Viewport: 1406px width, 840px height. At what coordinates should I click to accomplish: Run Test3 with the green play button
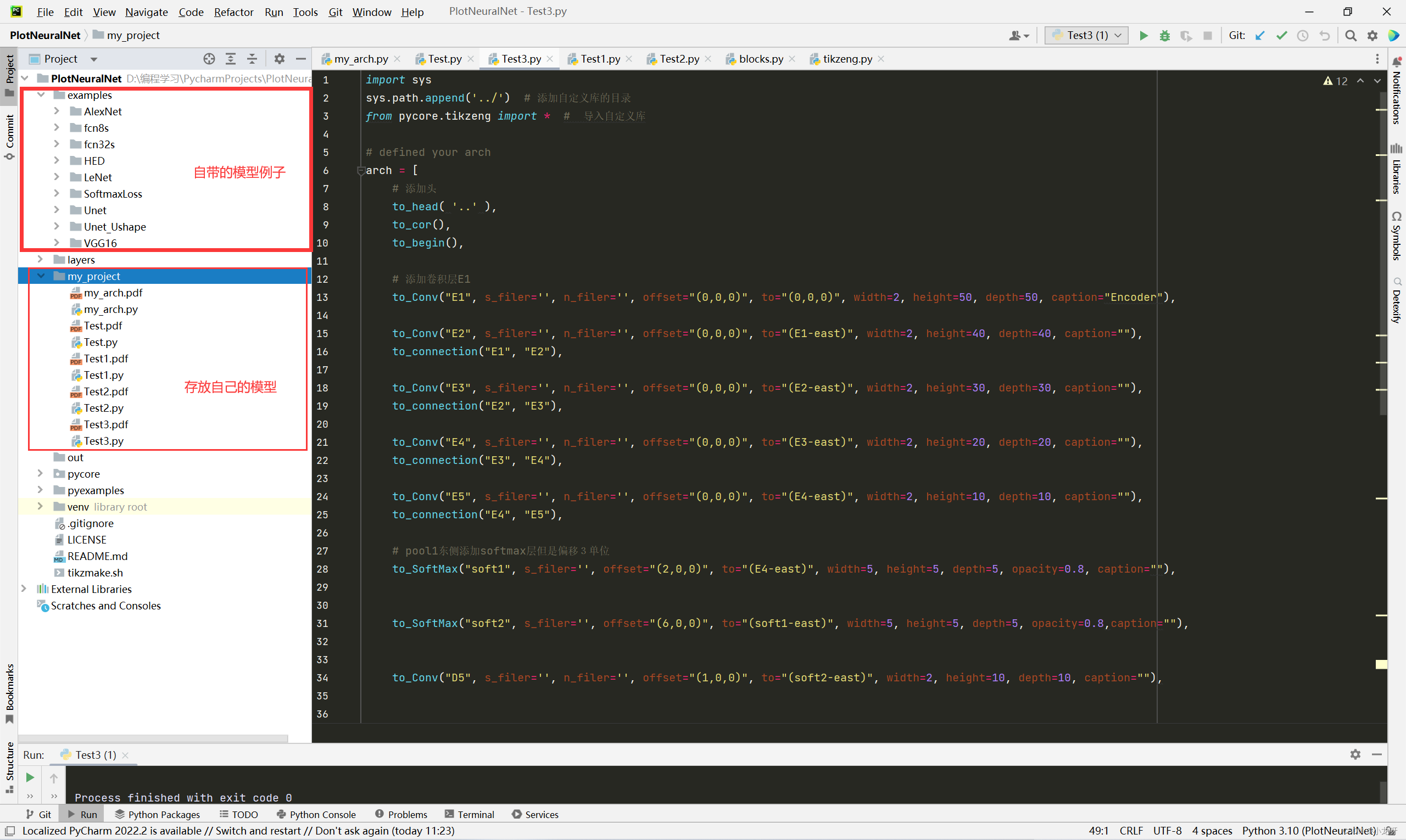[1143, 36]
